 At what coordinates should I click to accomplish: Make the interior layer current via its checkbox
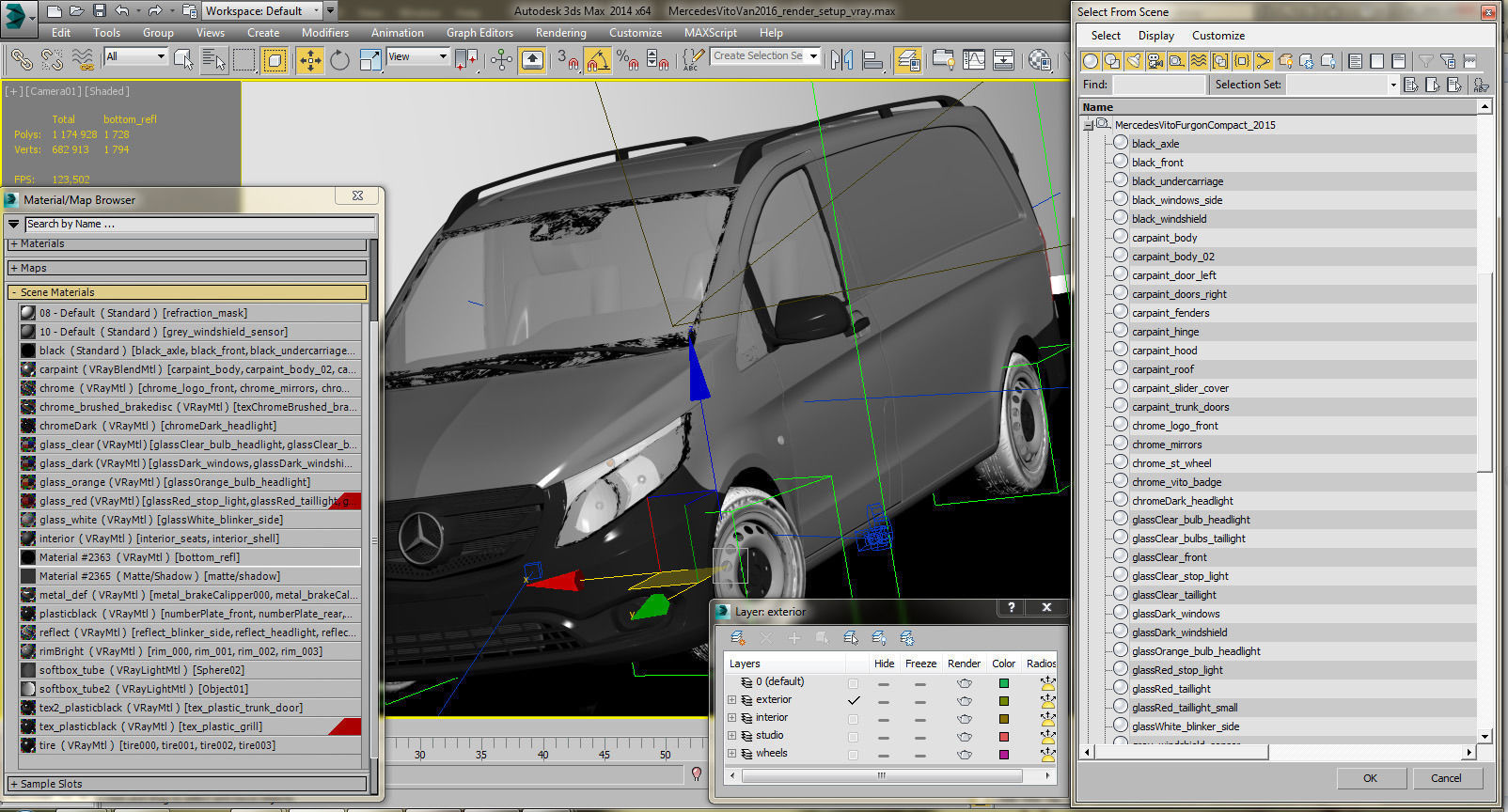click(853, 719)
